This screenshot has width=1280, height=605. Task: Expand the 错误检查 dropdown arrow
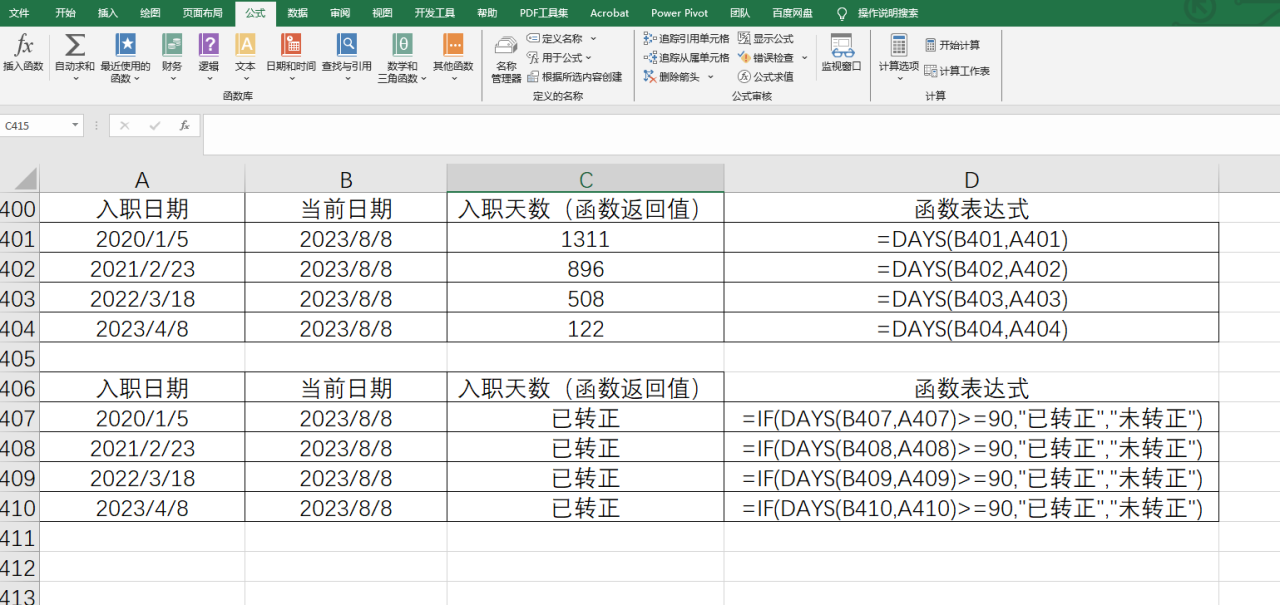coord(804,58)
